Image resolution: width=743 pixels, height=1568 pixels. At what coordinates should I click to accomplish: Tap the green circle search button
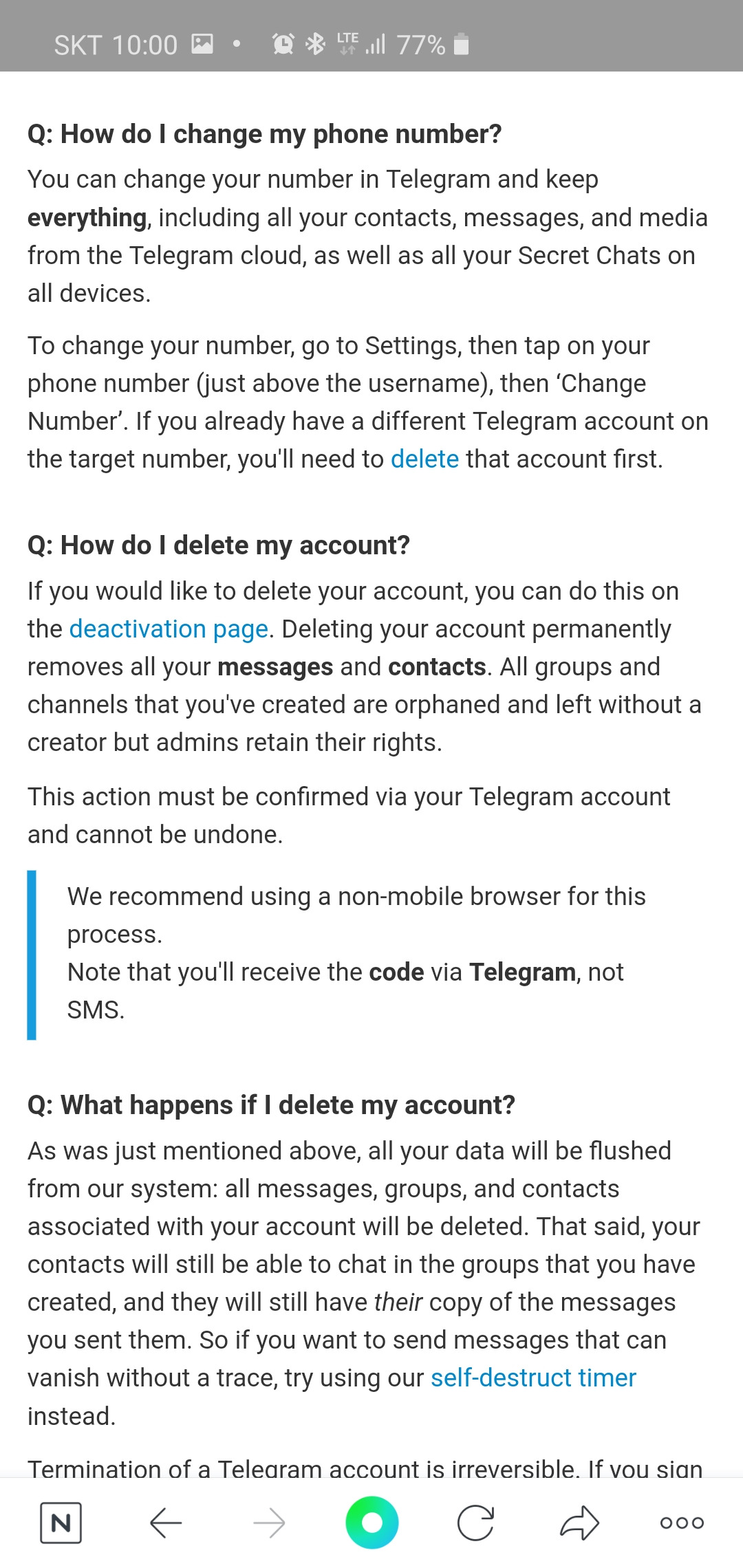click(372, 1523)
